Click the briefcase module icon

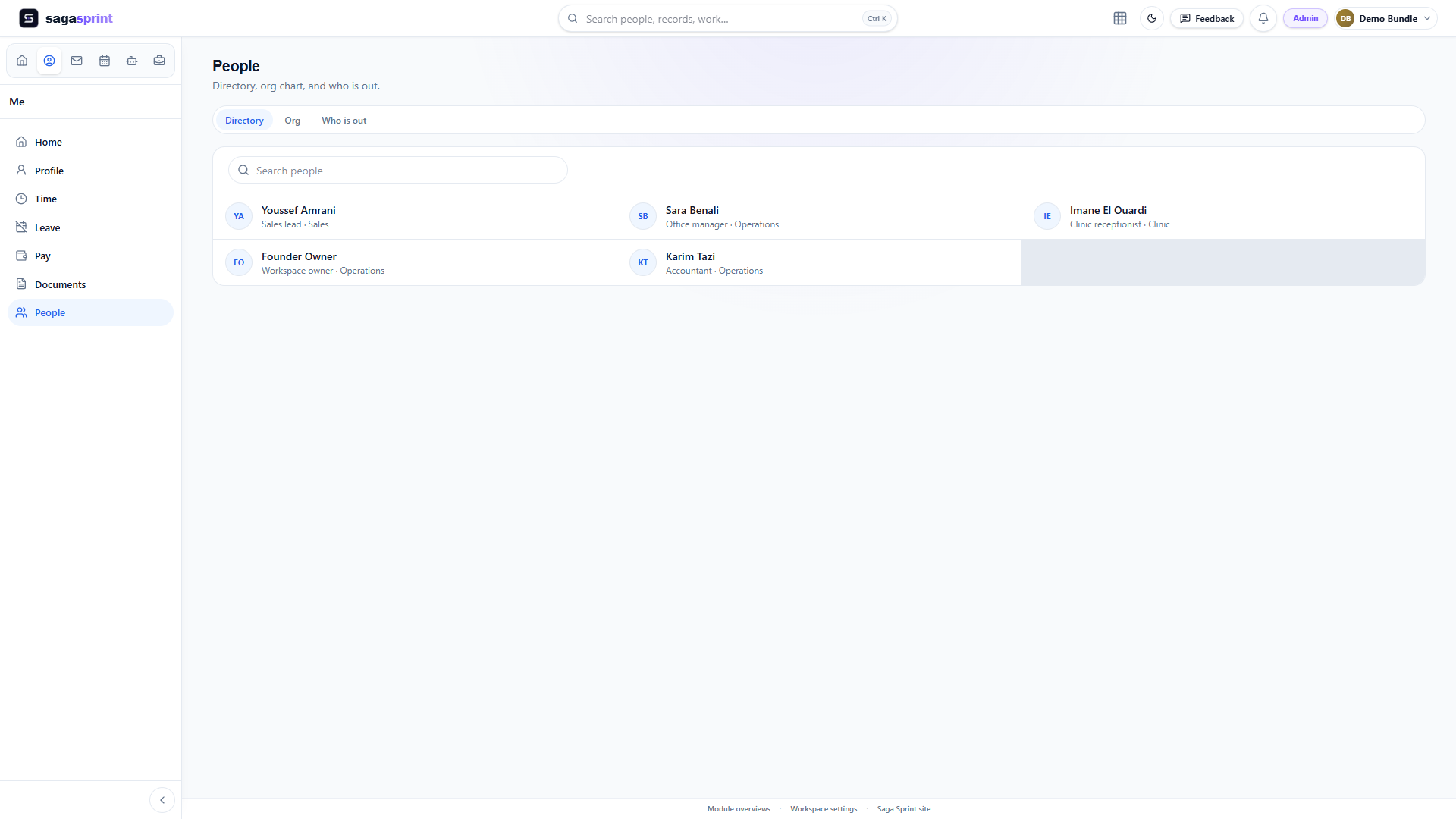click(x=159, y=61)
